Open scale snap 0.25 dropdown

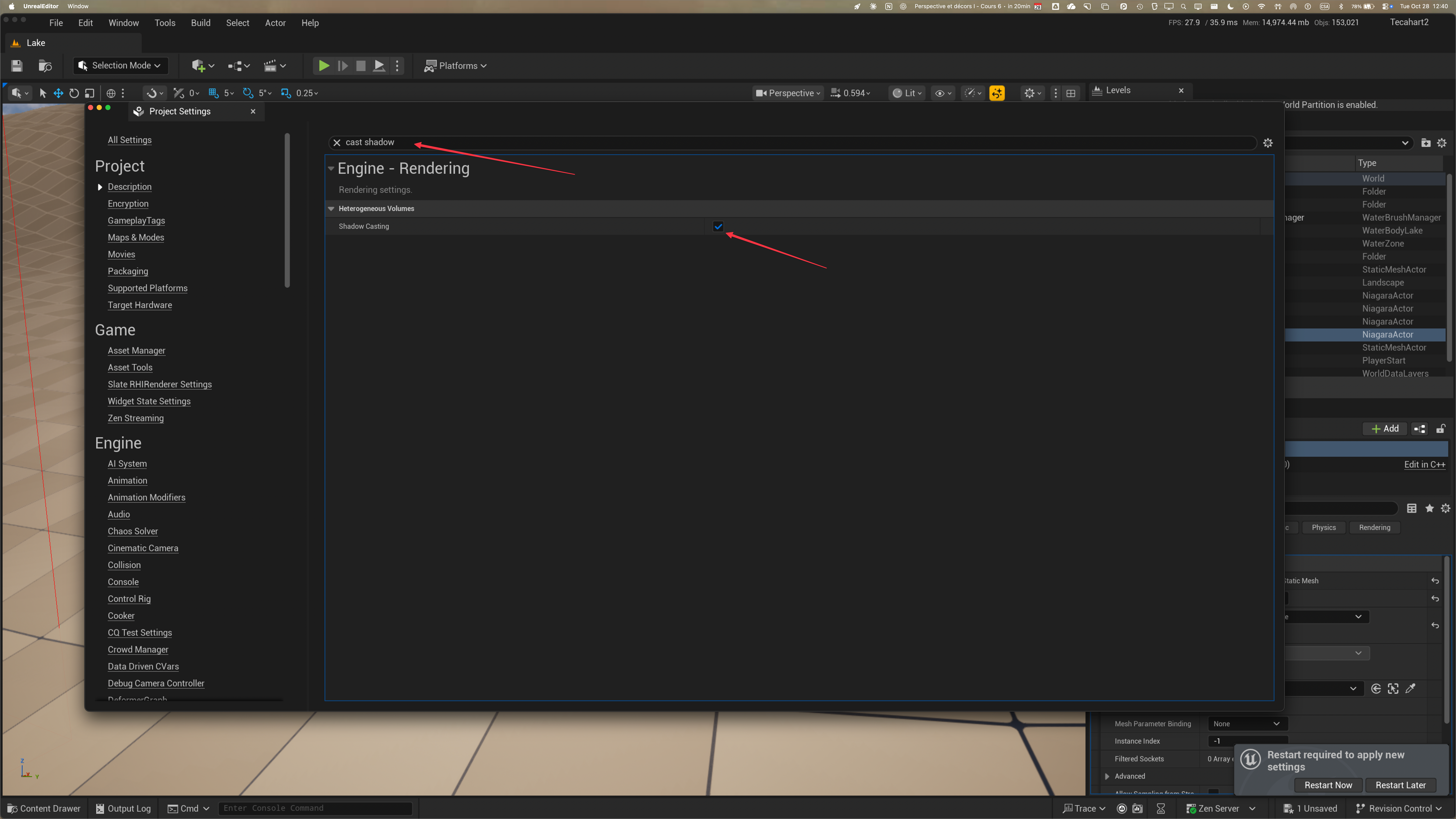pos(307,93)
